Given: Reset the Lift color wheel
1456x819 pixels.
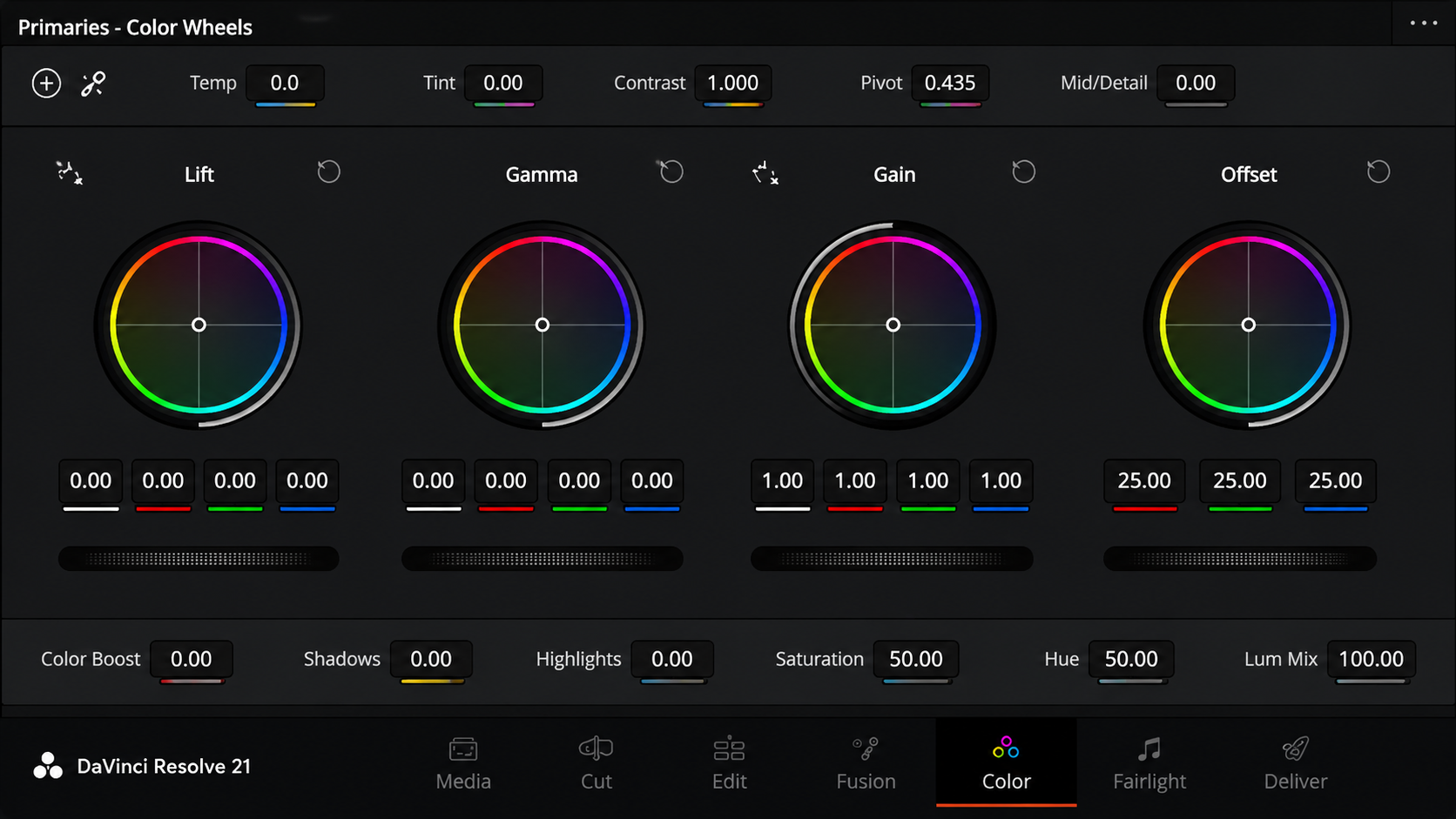Looking at the screenshot, I should [328, 171].
